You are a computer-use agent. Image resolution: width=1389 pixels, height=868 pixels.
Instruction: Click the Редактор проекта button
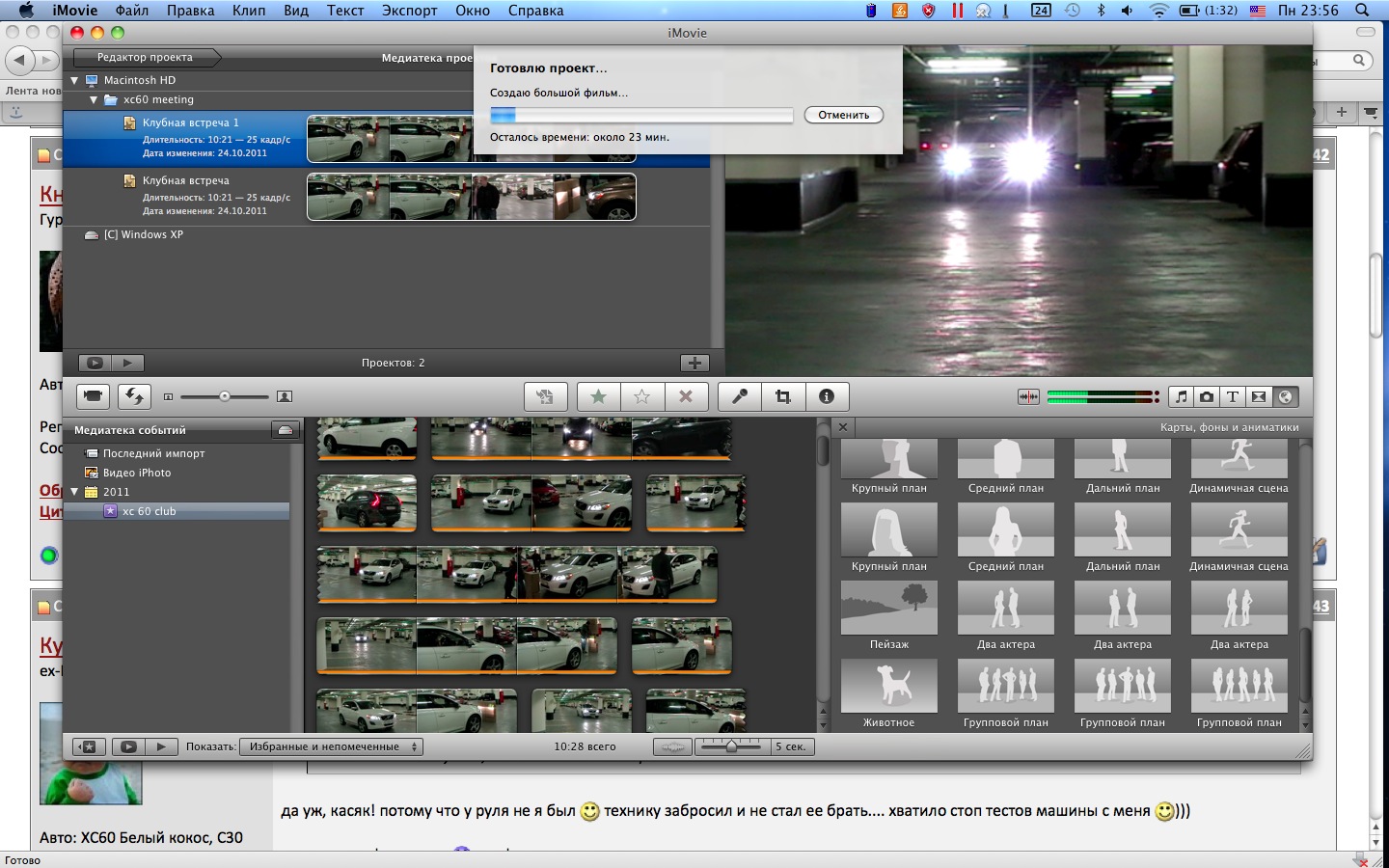[x=145, y=58]
